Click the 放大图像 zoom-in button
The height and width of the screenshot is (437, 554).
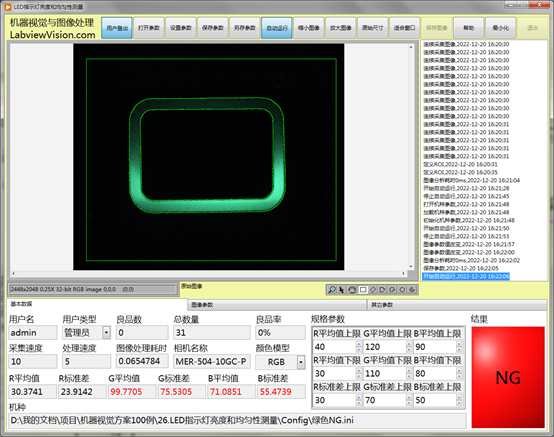tap(341, 28)
